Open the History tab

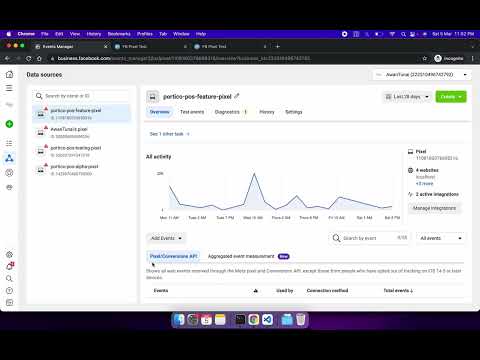point(267,112)
